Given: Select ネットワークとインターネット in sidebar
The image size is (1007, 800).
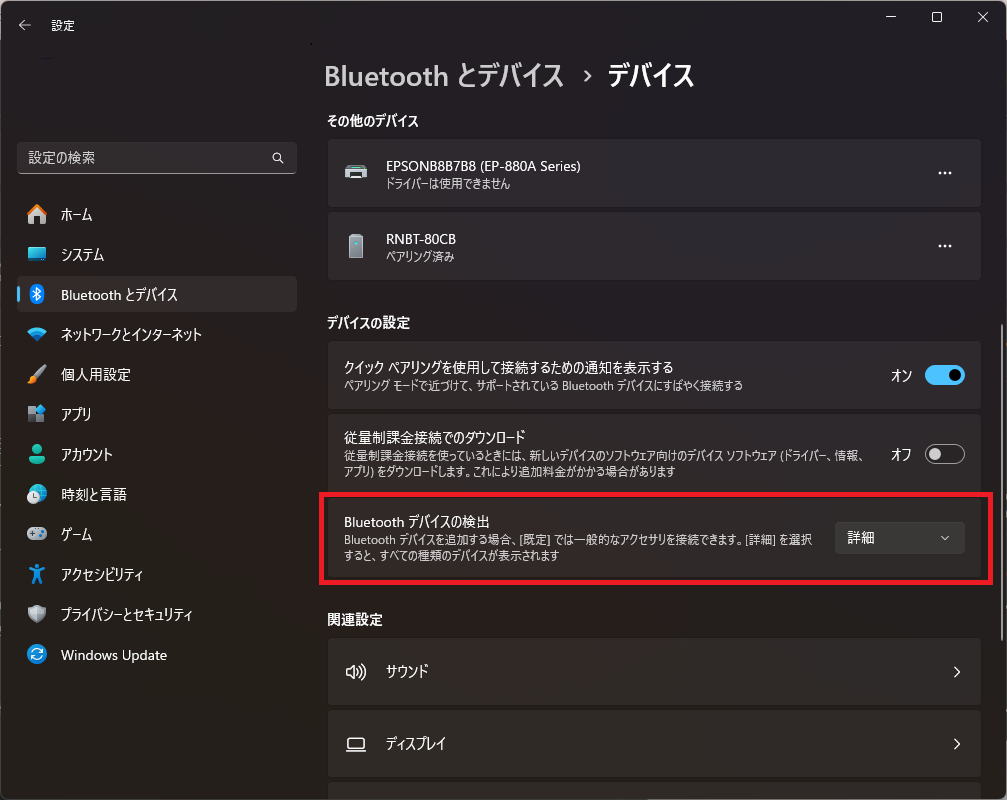Looking at the screenshot, I should [x=157, y=335].
